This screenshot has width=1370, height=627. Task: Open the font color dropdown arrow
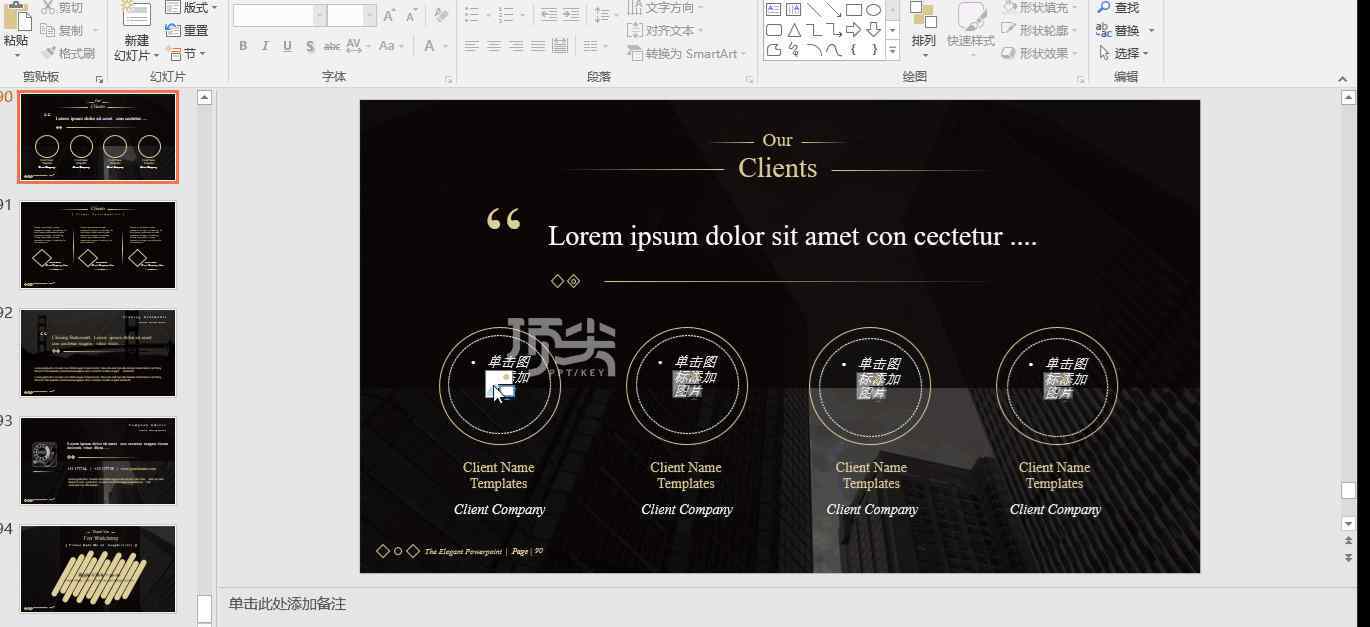coord(446,46)
